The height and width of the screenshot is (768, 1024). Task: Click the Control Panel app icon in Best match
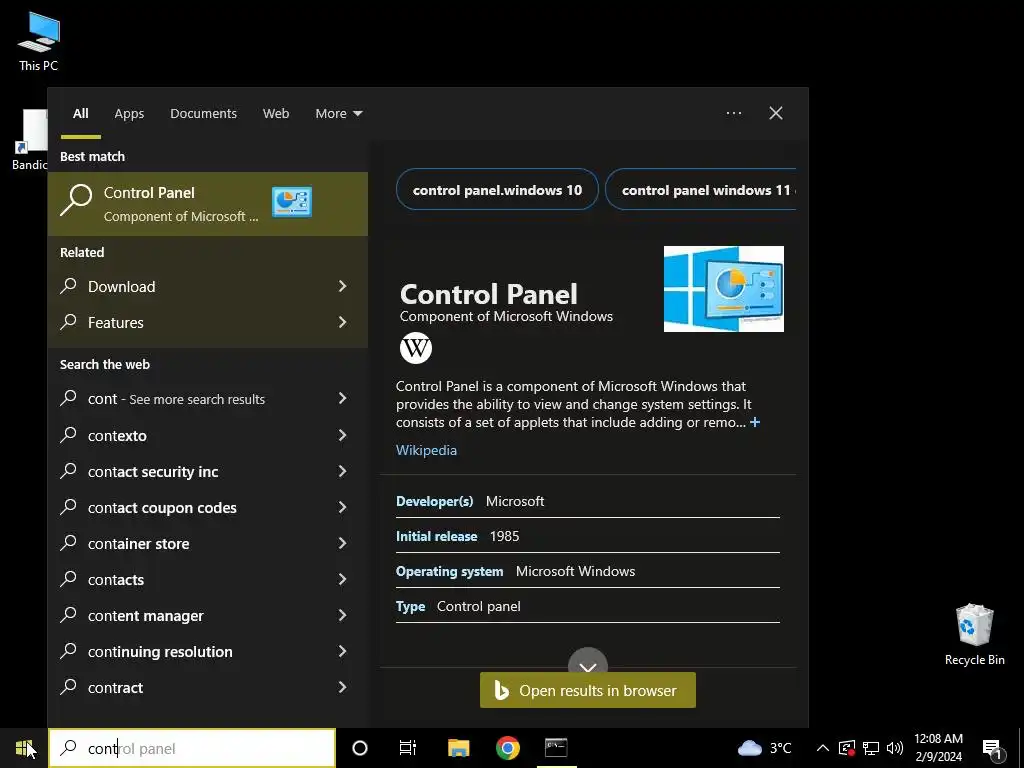coord(291,202)
